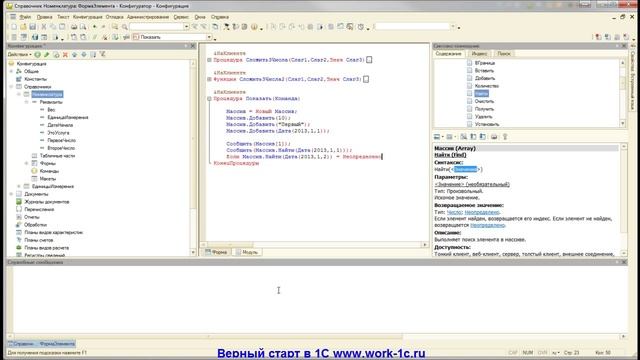Click the red Delete icon in Конфигурация panel
The image size is (640, 360).
click(x=65, y=54)
